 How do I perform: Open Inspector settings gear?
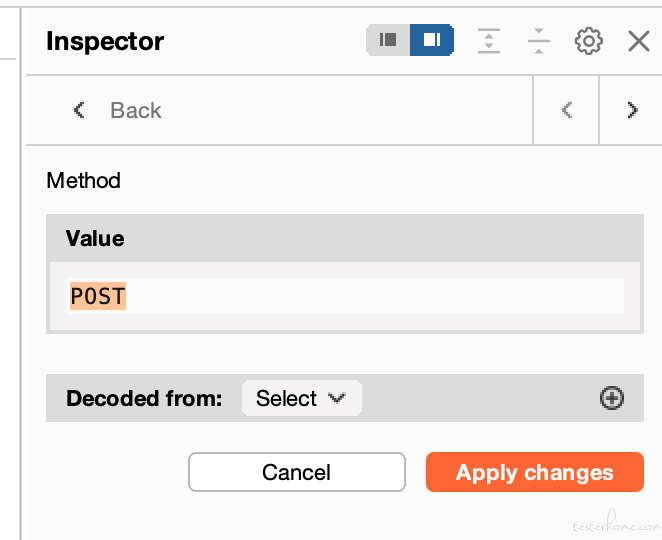pyautogui.click(x=589, y=41)
